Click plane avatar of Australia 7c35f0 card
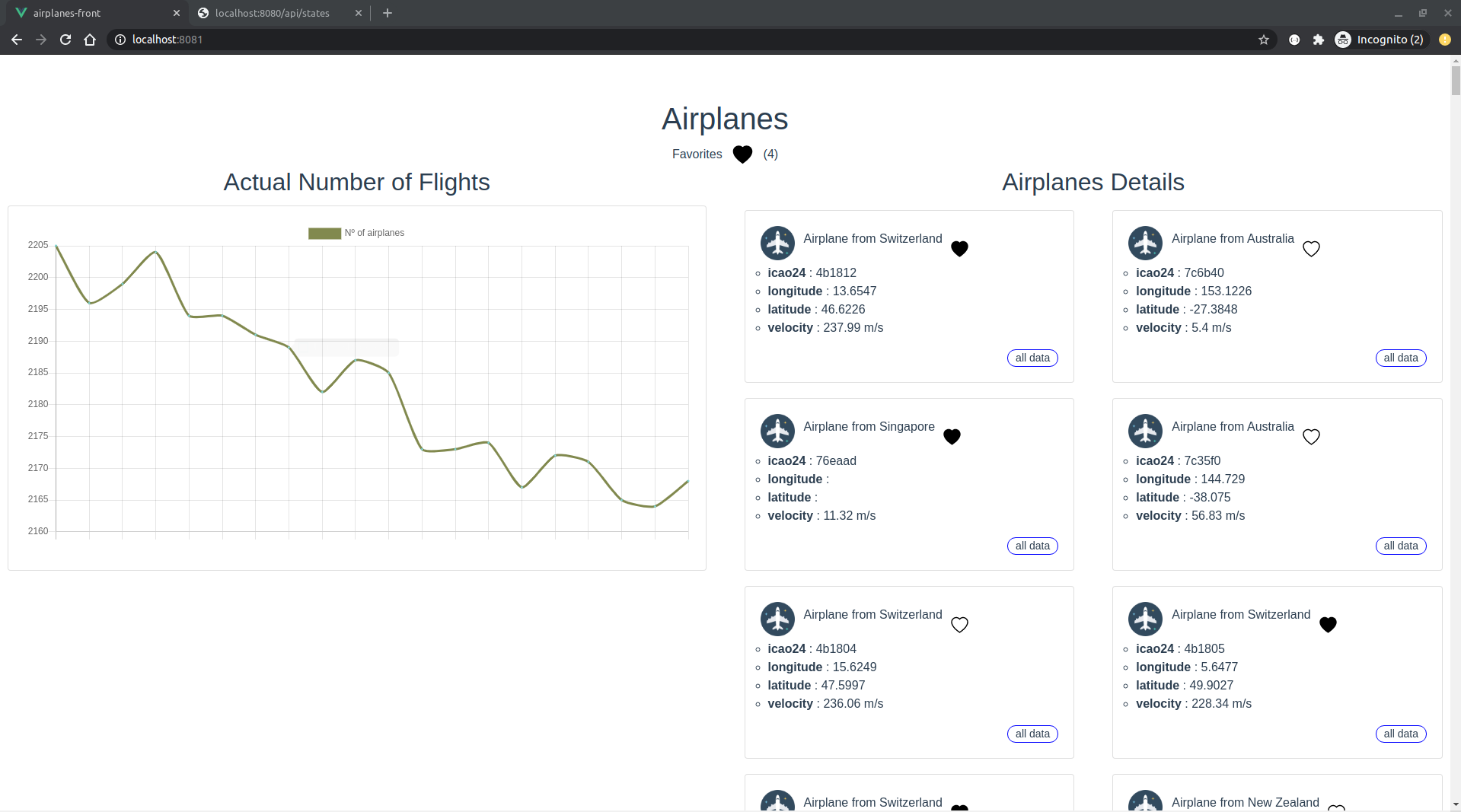1461x812 pixels. coord(1145,431)
